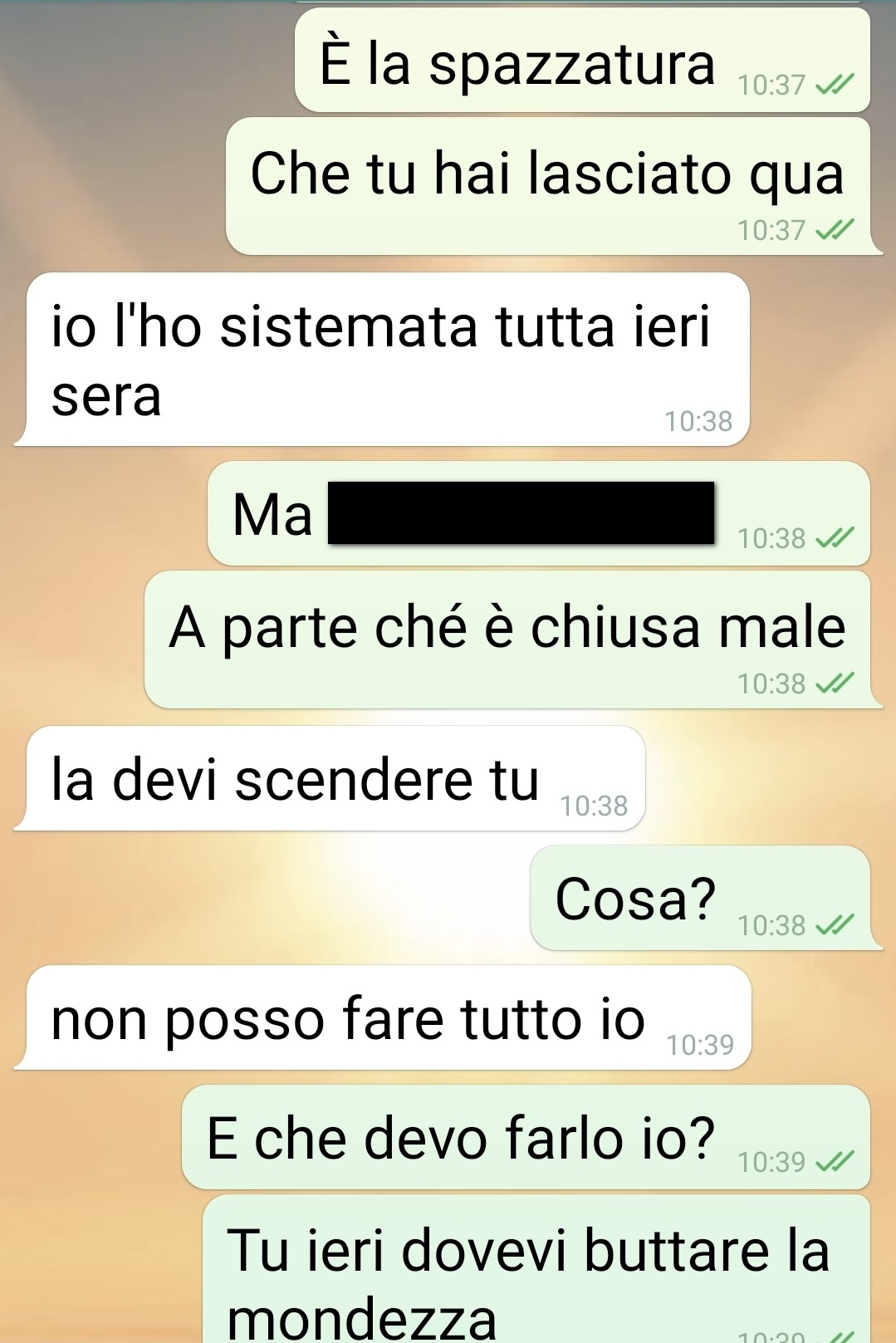Click the read checkmarks on 'È la spazzatura'
Viewport: 896px width, 1343px height.
(835, 85)
